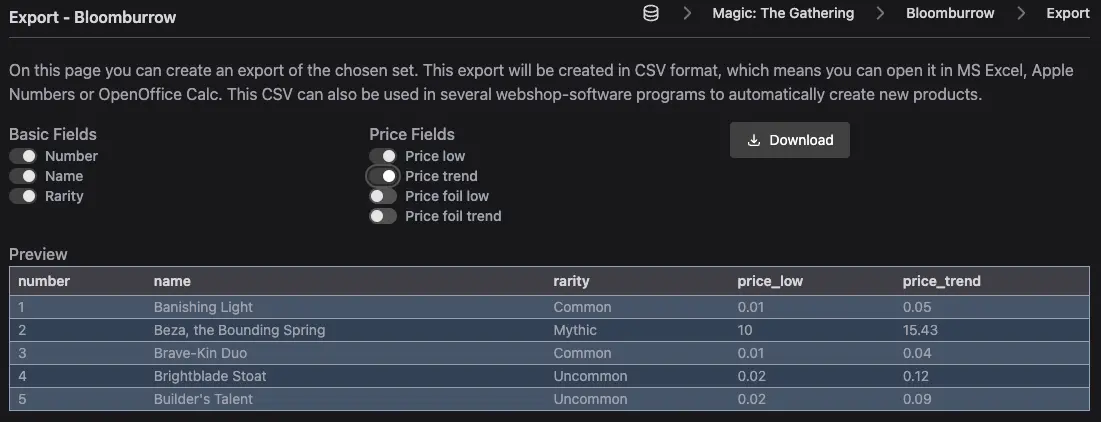1101x422 pixels.
Task: Open the Bloomburrow breadcrumb link
Action: coord(950,13)
